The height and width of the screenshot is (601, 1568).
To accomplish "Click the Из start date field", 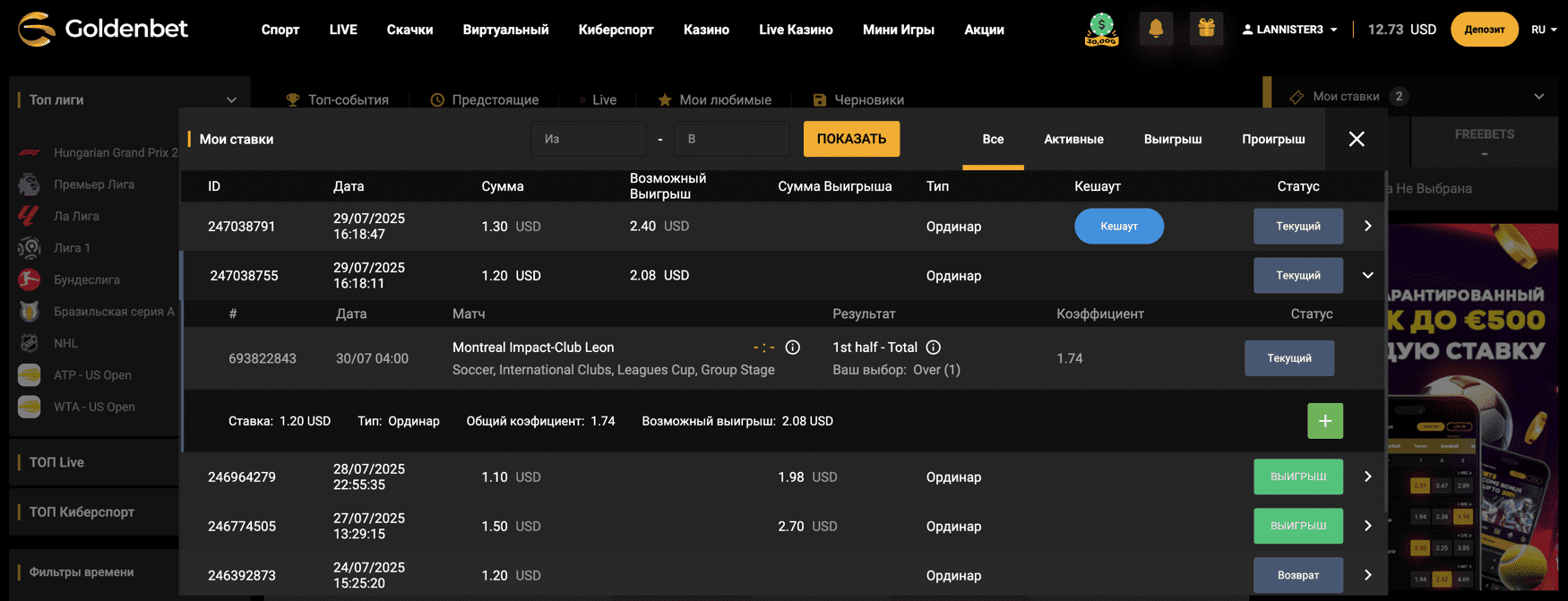I will pos(589,139).
